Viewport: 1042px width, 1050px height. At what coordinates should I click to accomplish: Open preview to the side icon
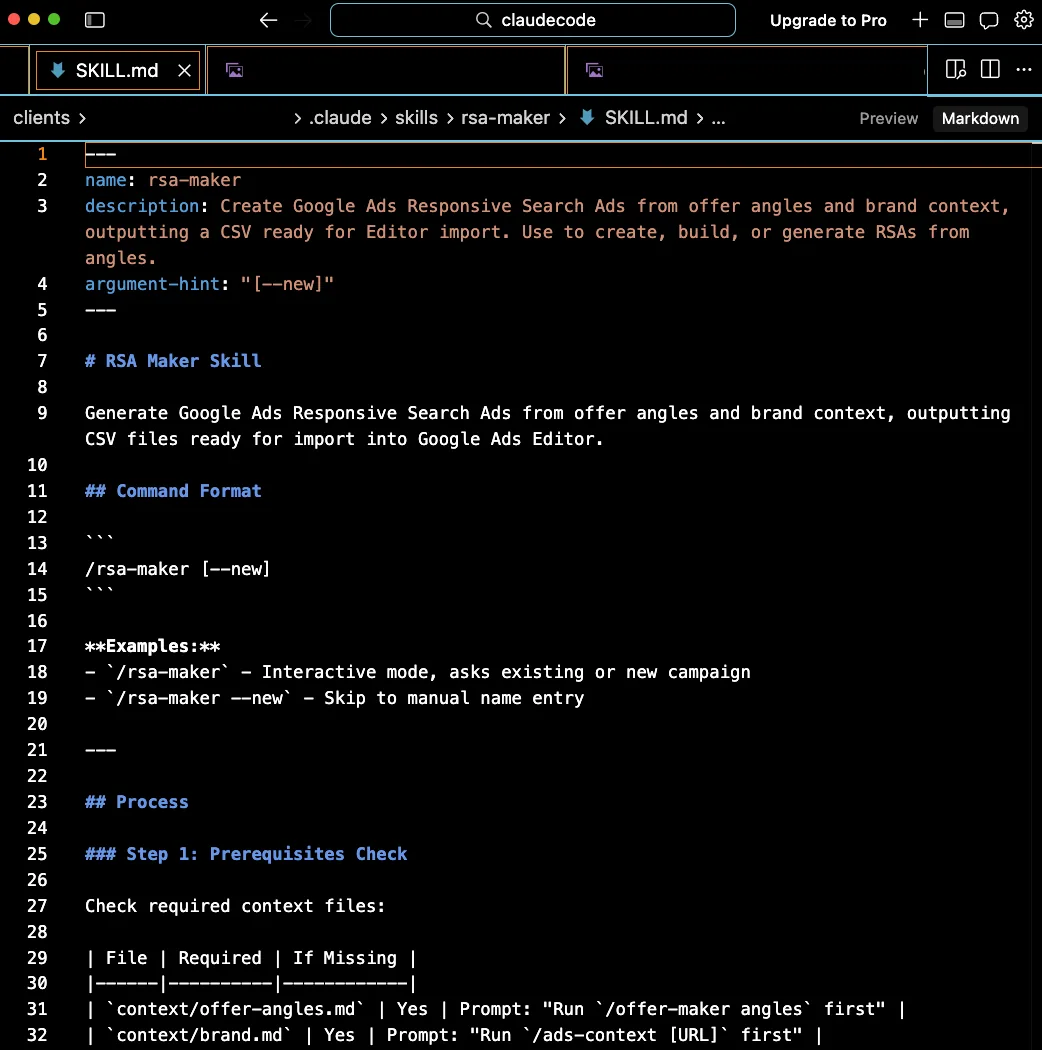pyautogui.click(x=956, y=70)
